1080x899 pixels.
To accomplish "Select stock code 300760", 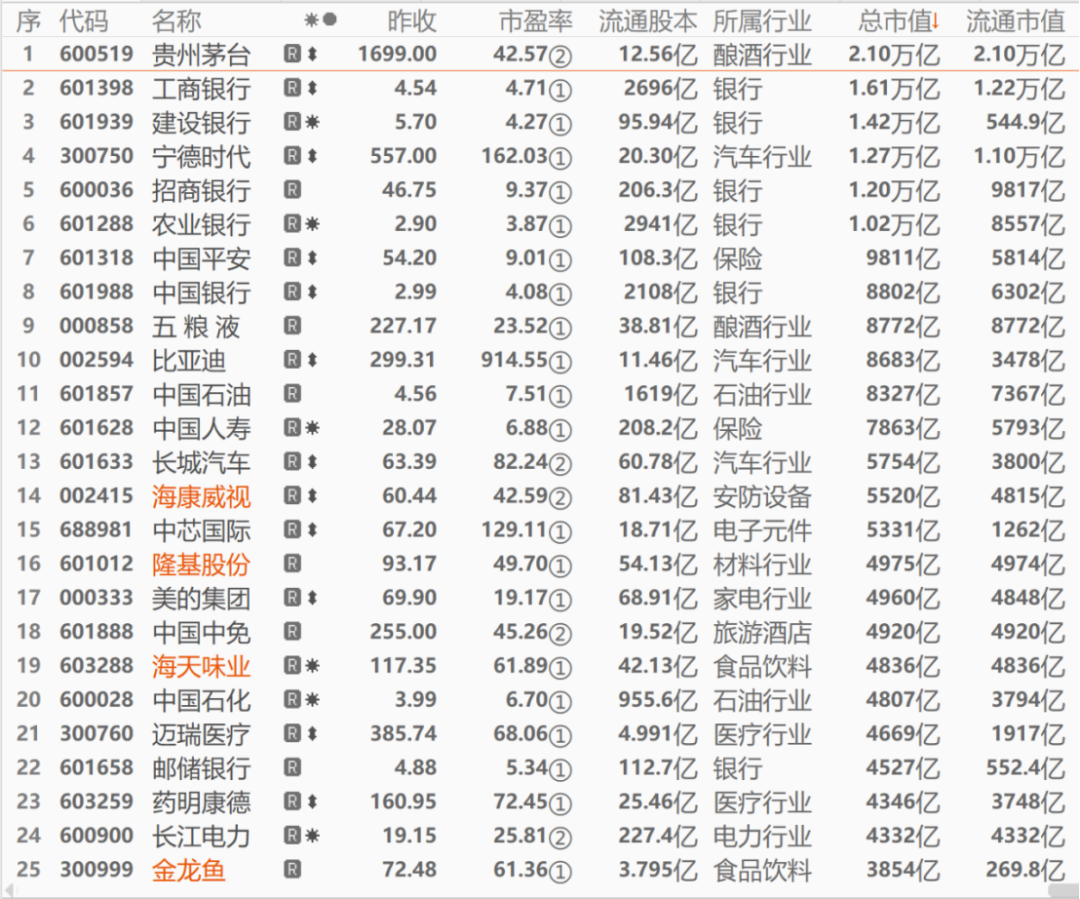I will [x=96, y=734].
